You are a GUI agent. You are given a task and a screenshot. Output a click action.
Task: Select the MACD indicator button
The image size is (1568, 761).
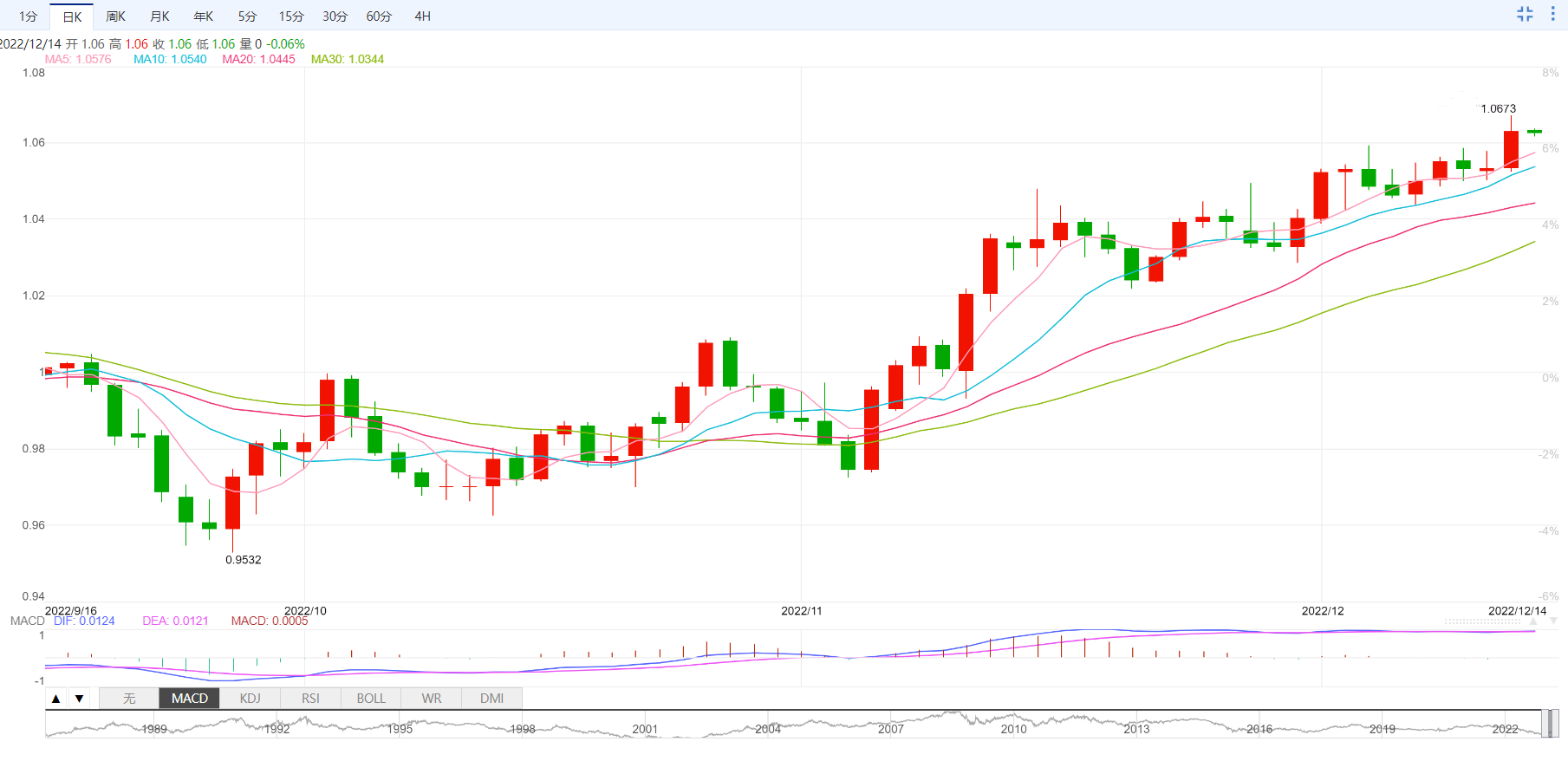(x=190, y=699)
